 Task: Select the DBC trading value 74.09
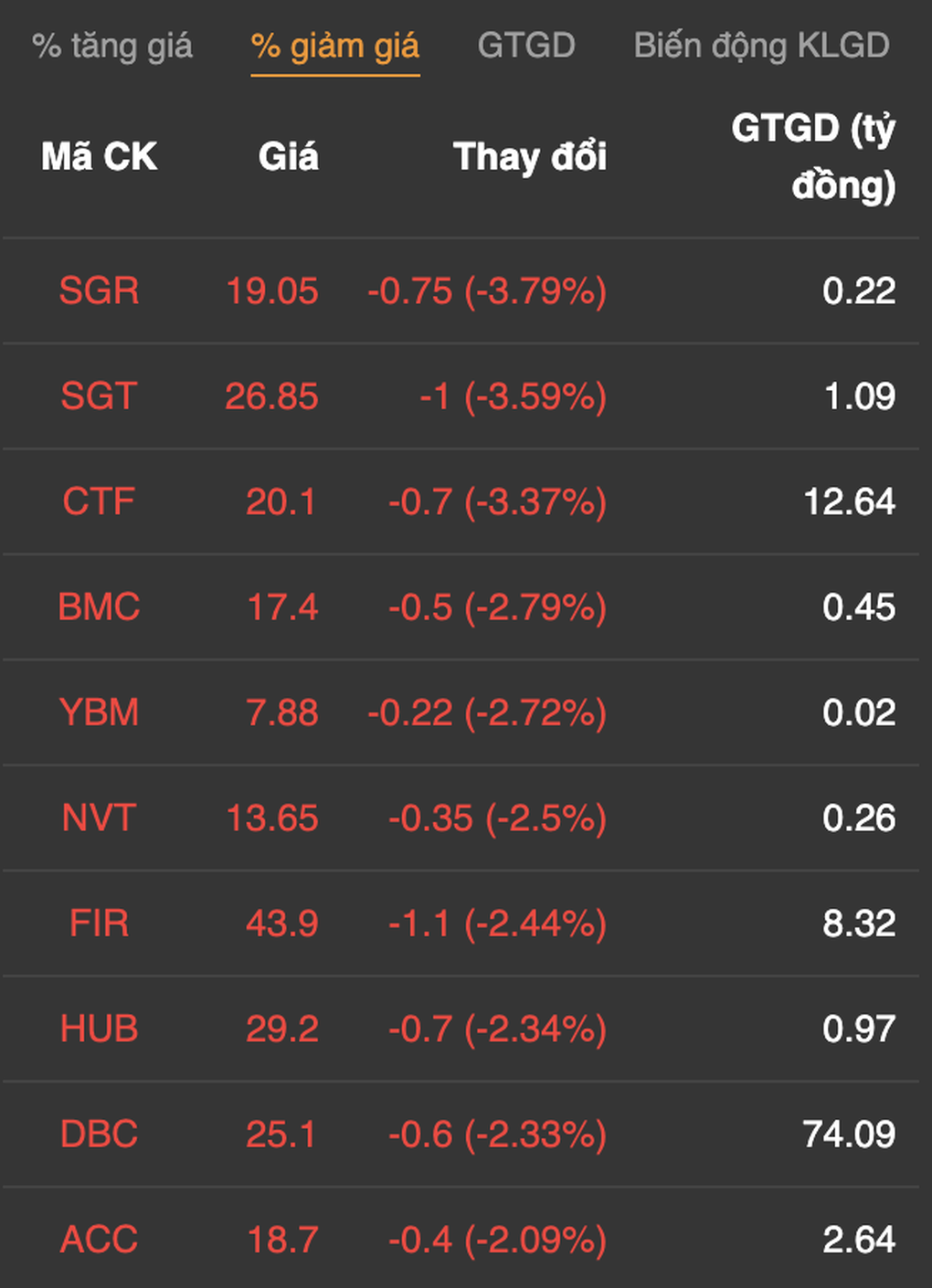849,1135
